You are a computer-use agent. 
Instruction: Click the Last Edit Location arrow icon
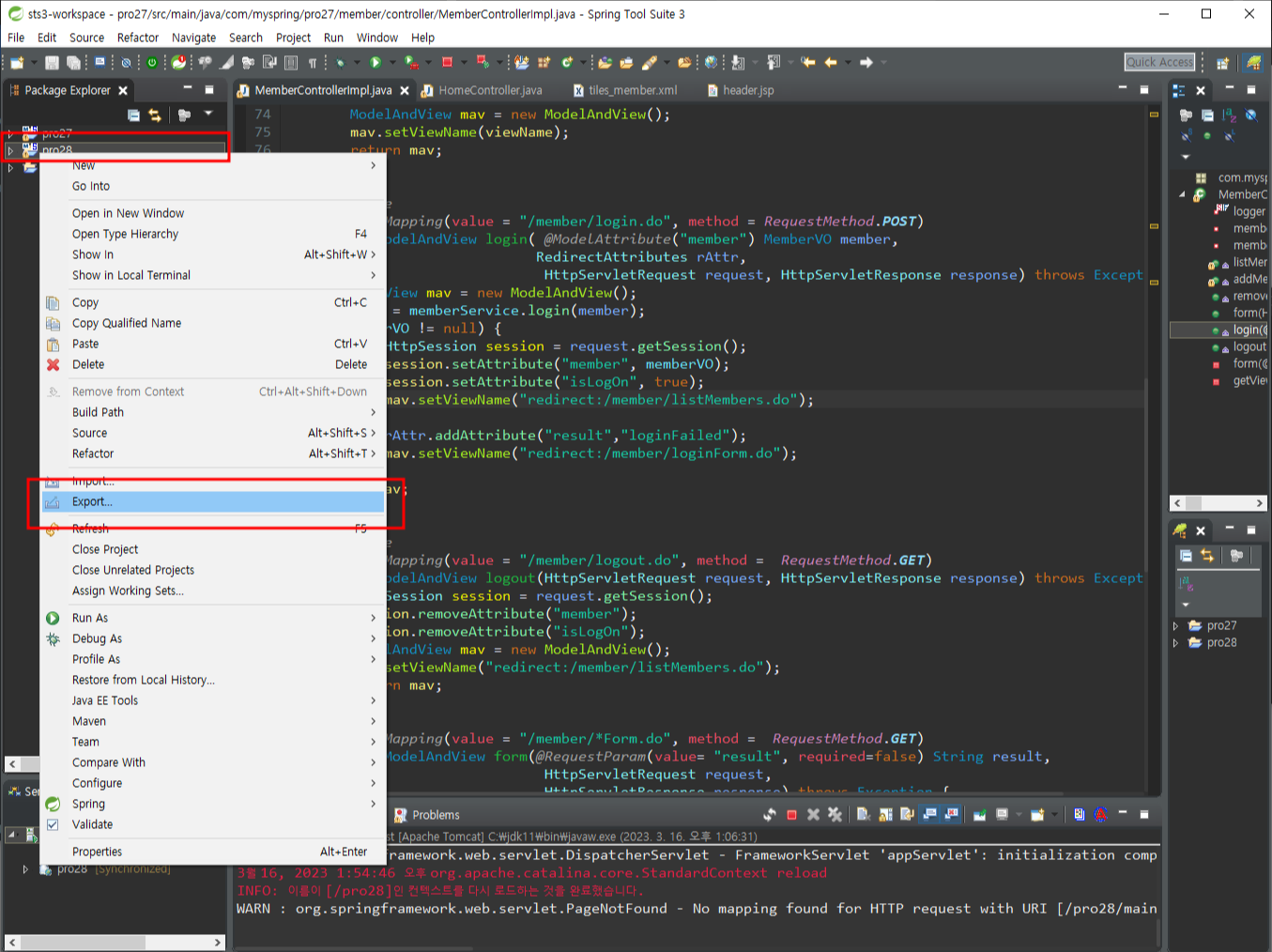point(808,63)
